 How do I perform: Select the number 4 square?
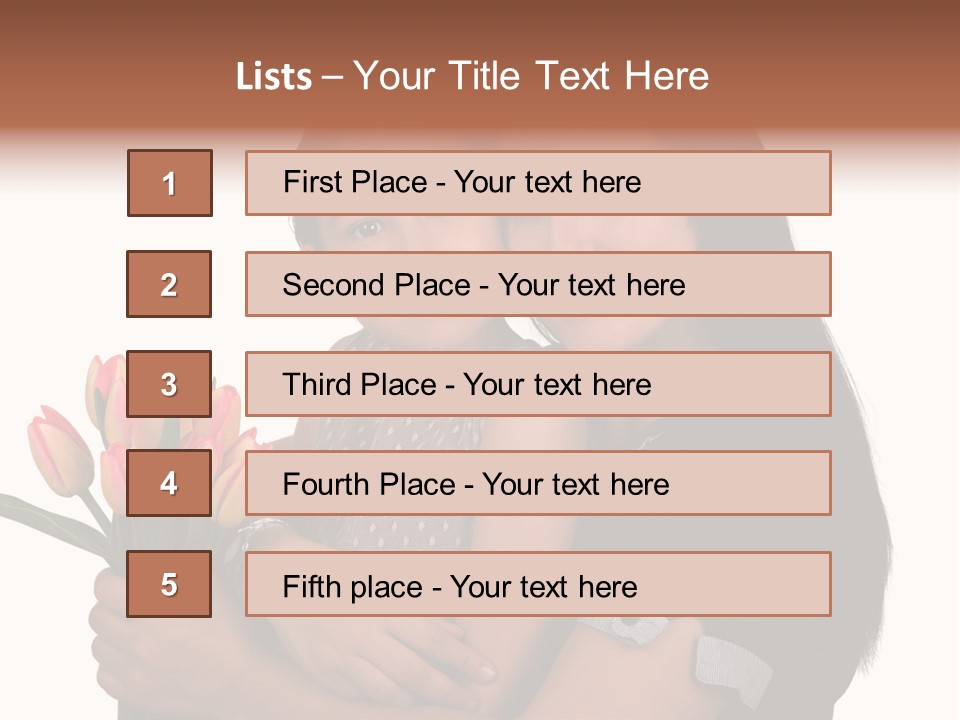169,483
